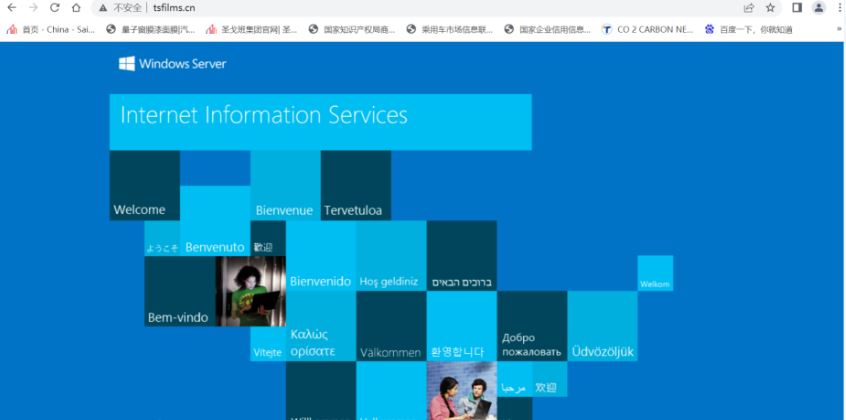Open the 国家知识产权局 bookmark
Screen dimensions: 846x420
tap(352, 29)
